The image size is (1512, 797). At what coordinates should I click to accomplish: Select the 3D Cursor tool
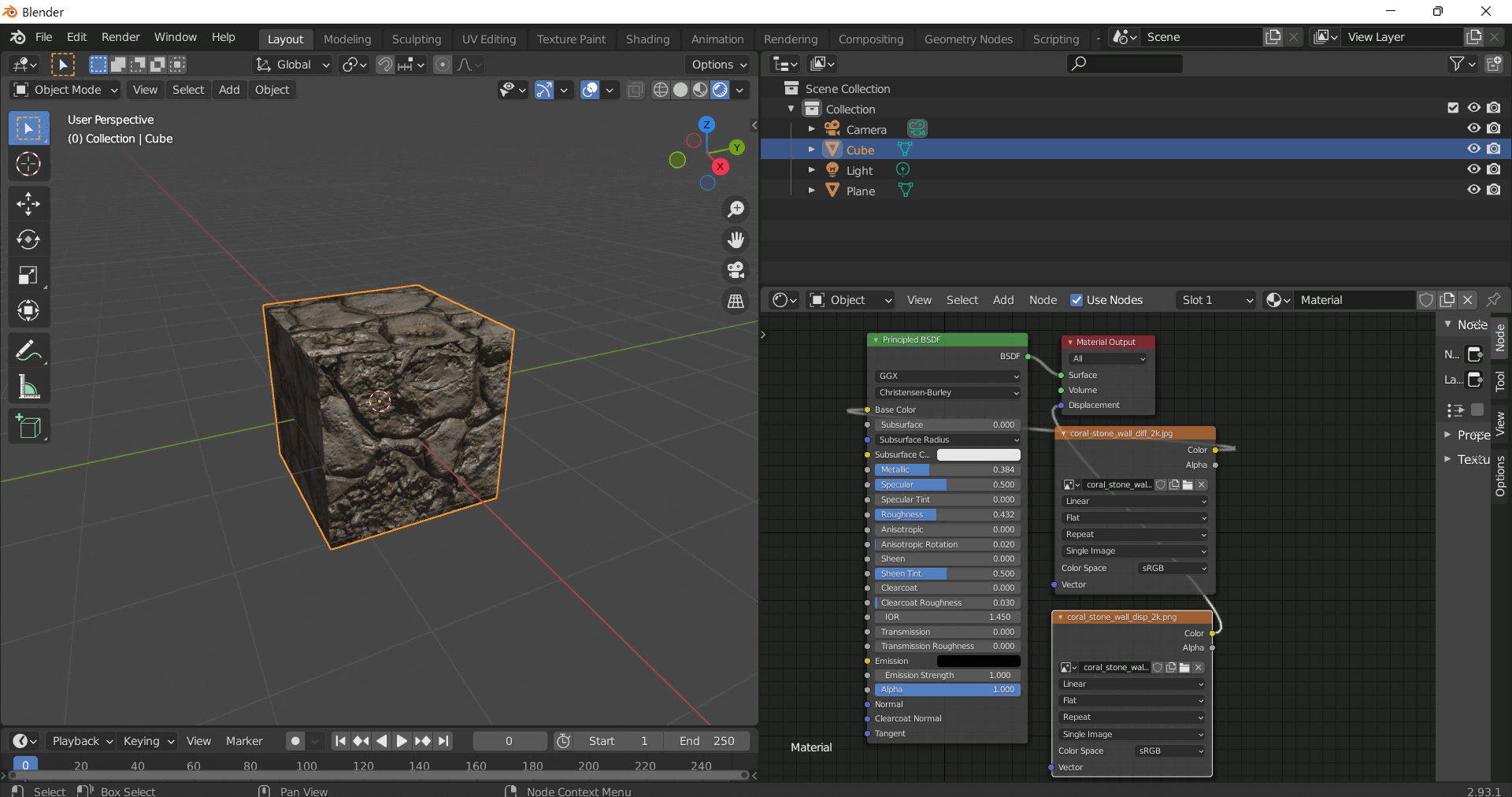28,164
